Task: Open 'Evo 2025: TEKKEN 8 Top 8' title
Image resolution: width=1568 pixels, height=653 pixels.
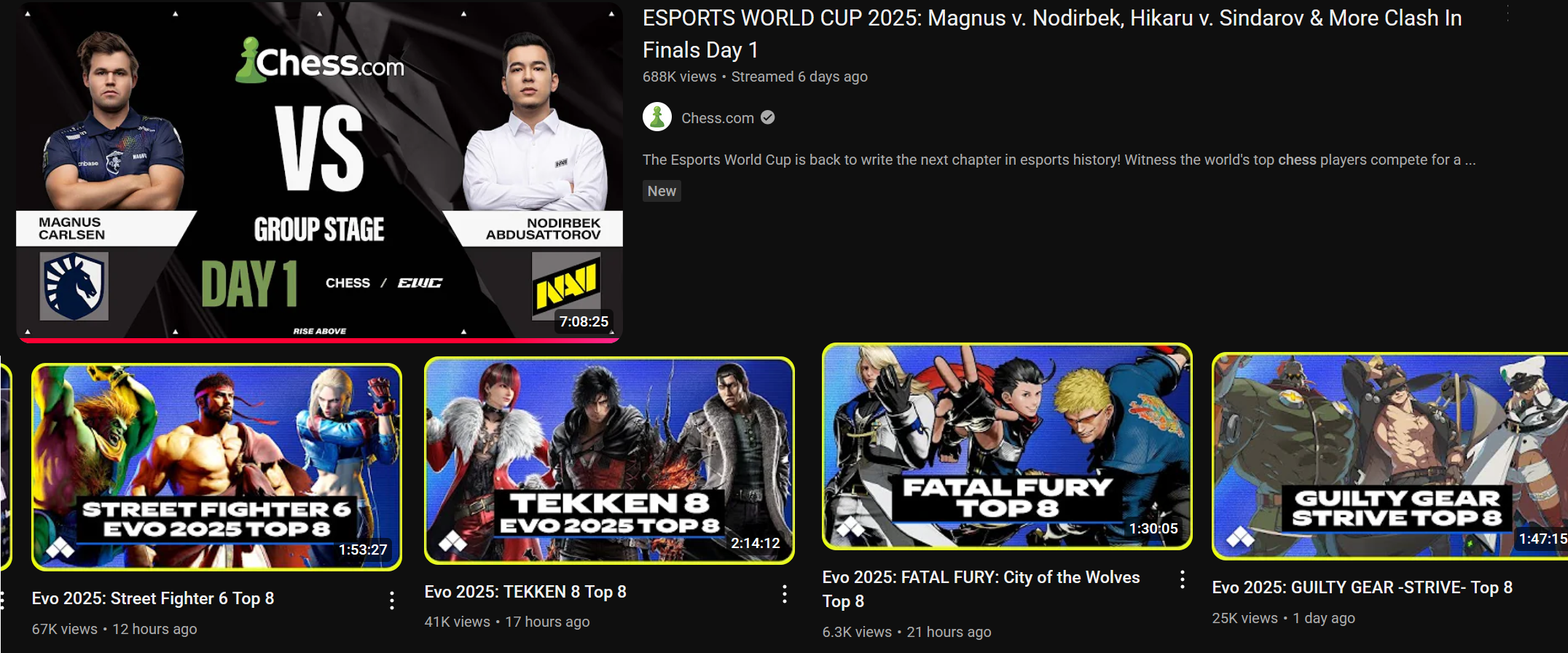Action: [525, 592]
